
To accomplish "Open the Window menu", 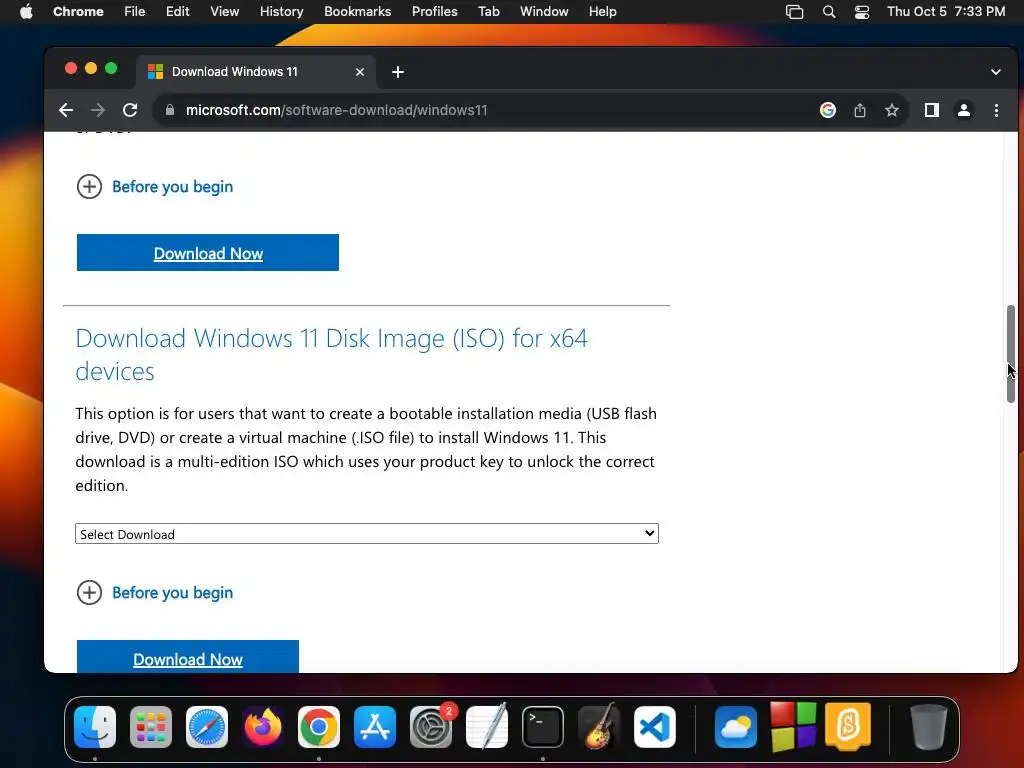I will [544, 12].
